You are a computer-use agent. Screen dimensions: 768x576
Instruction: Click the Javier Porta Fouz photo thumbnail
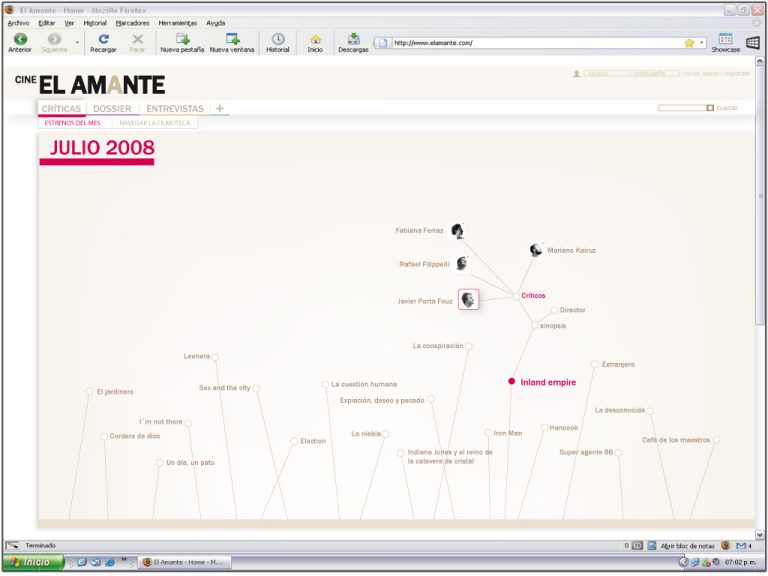468,299
